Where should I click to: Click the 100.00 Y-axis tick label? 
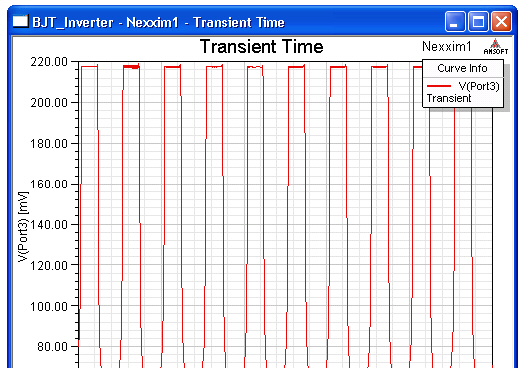(x=49, y=306)
